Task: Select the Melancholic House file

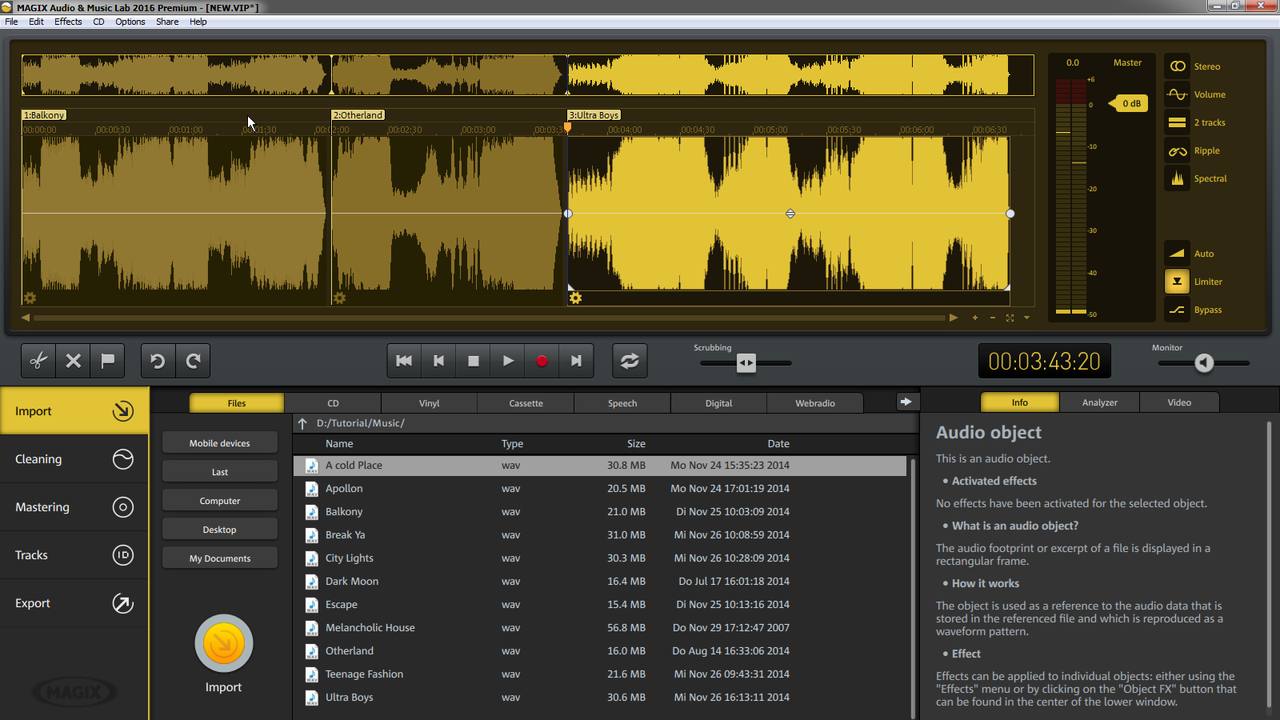Action: coord(600,628)
